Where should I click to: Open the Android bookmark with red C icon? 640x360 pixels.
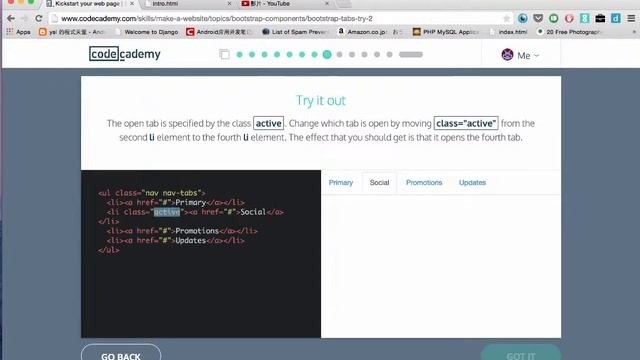point(219,32)
